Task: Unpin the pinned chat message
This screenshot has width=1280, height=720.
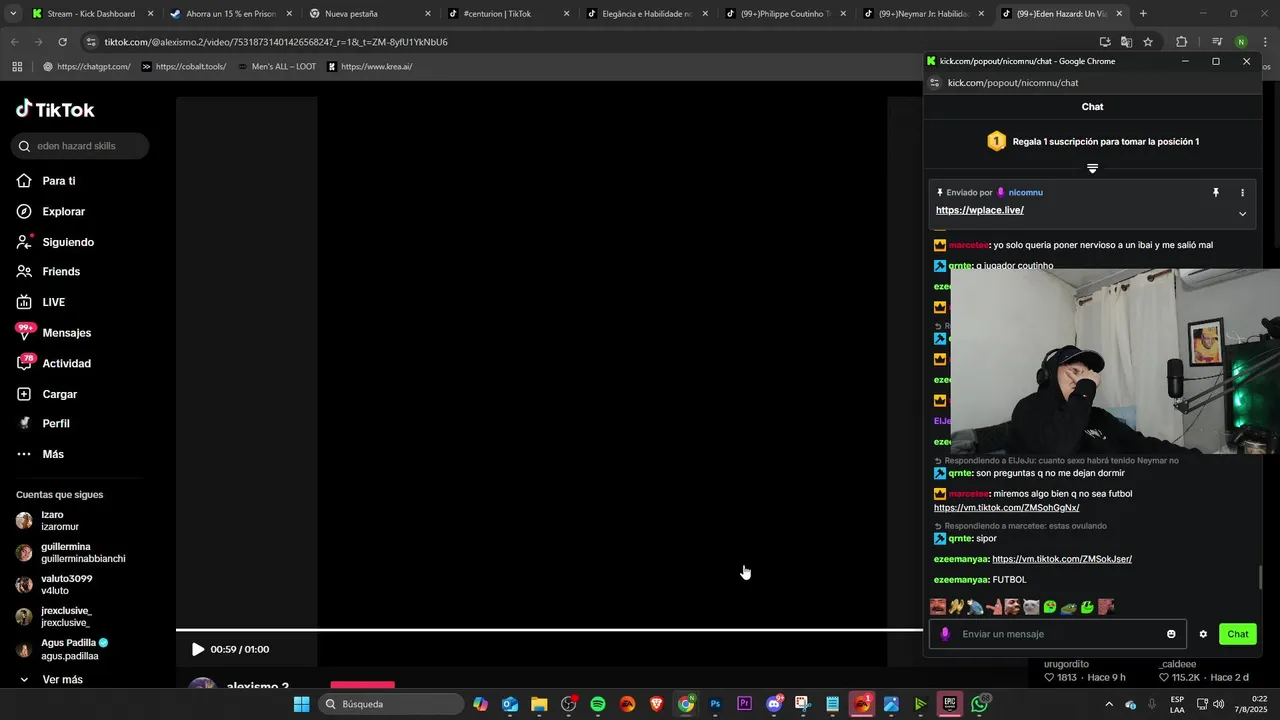Action: 1216,193
